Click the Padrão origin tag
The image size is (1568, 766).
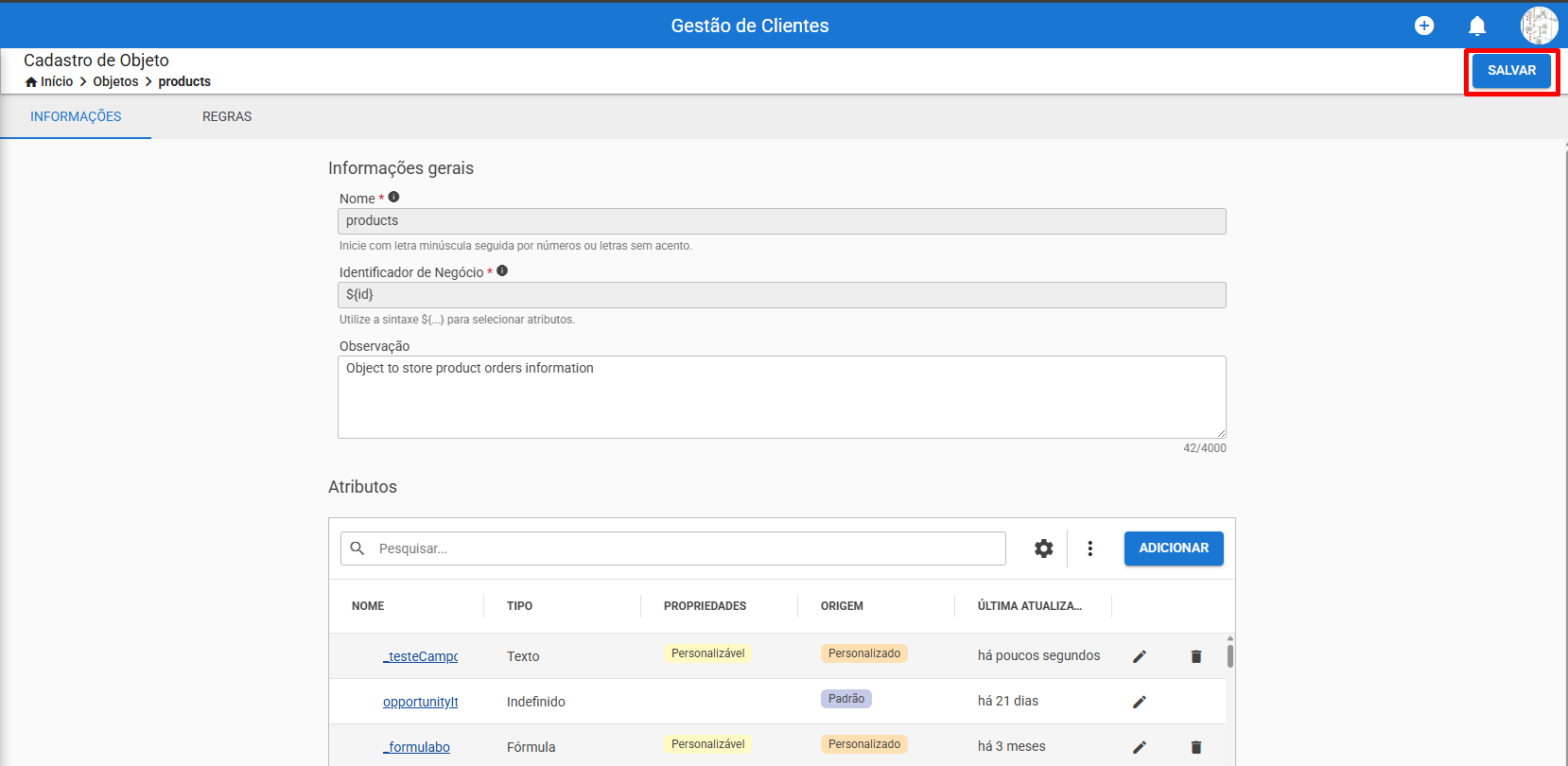tap(846, 699)
